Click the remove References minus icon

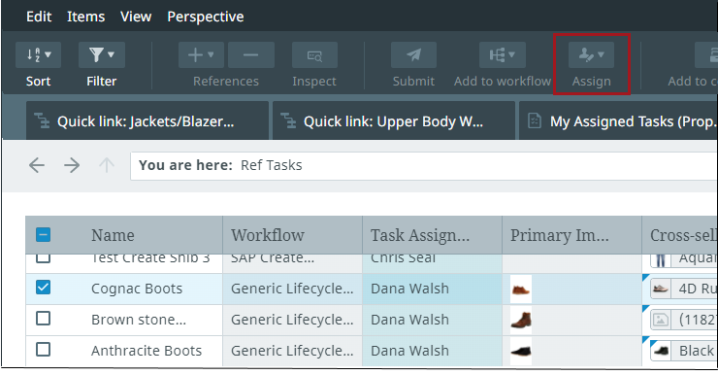[x=251, y=55]
